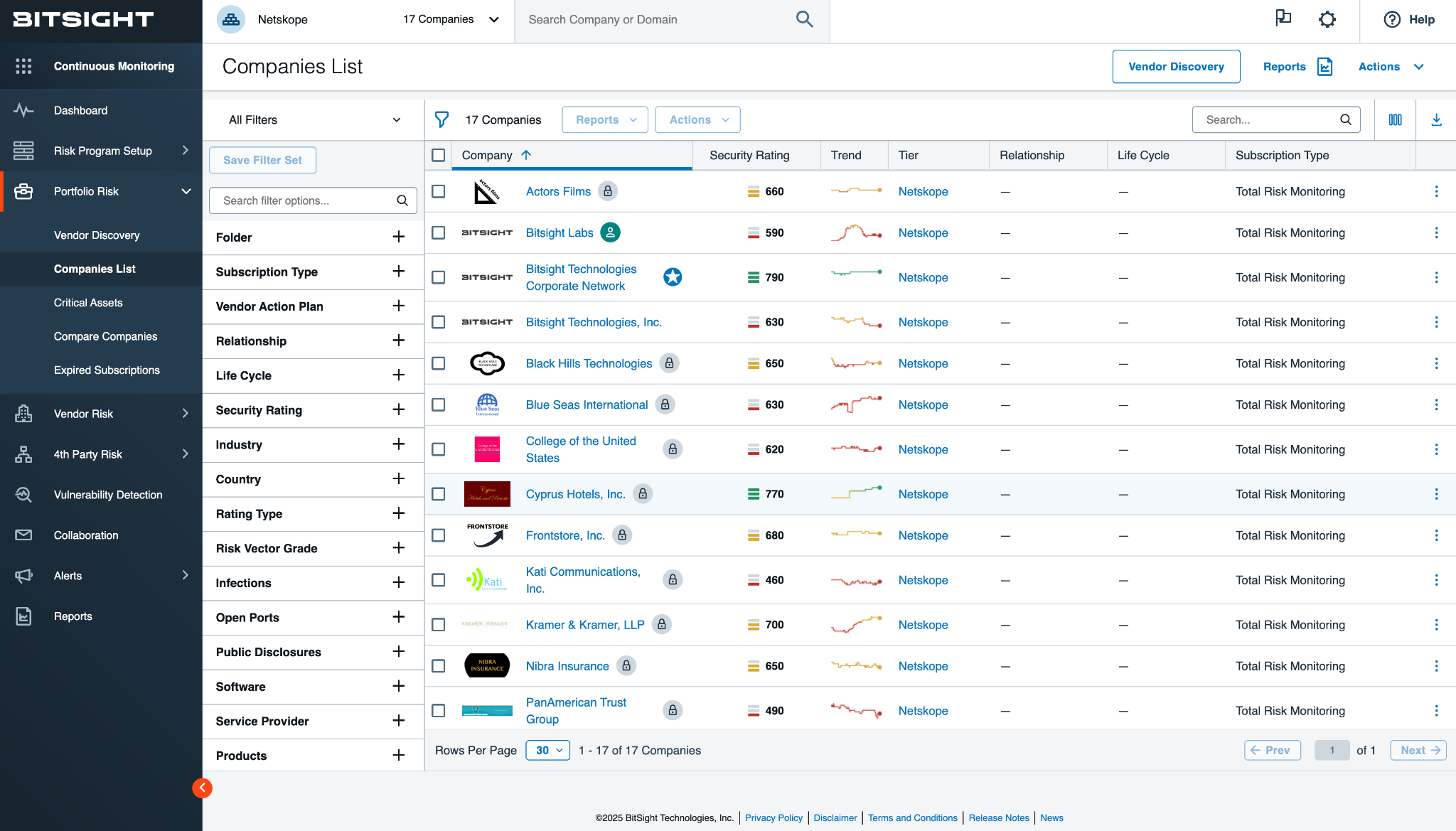Screen dimensions: 1456x831
Task: Open the flag notifications icon
Action: [1283, 18]
